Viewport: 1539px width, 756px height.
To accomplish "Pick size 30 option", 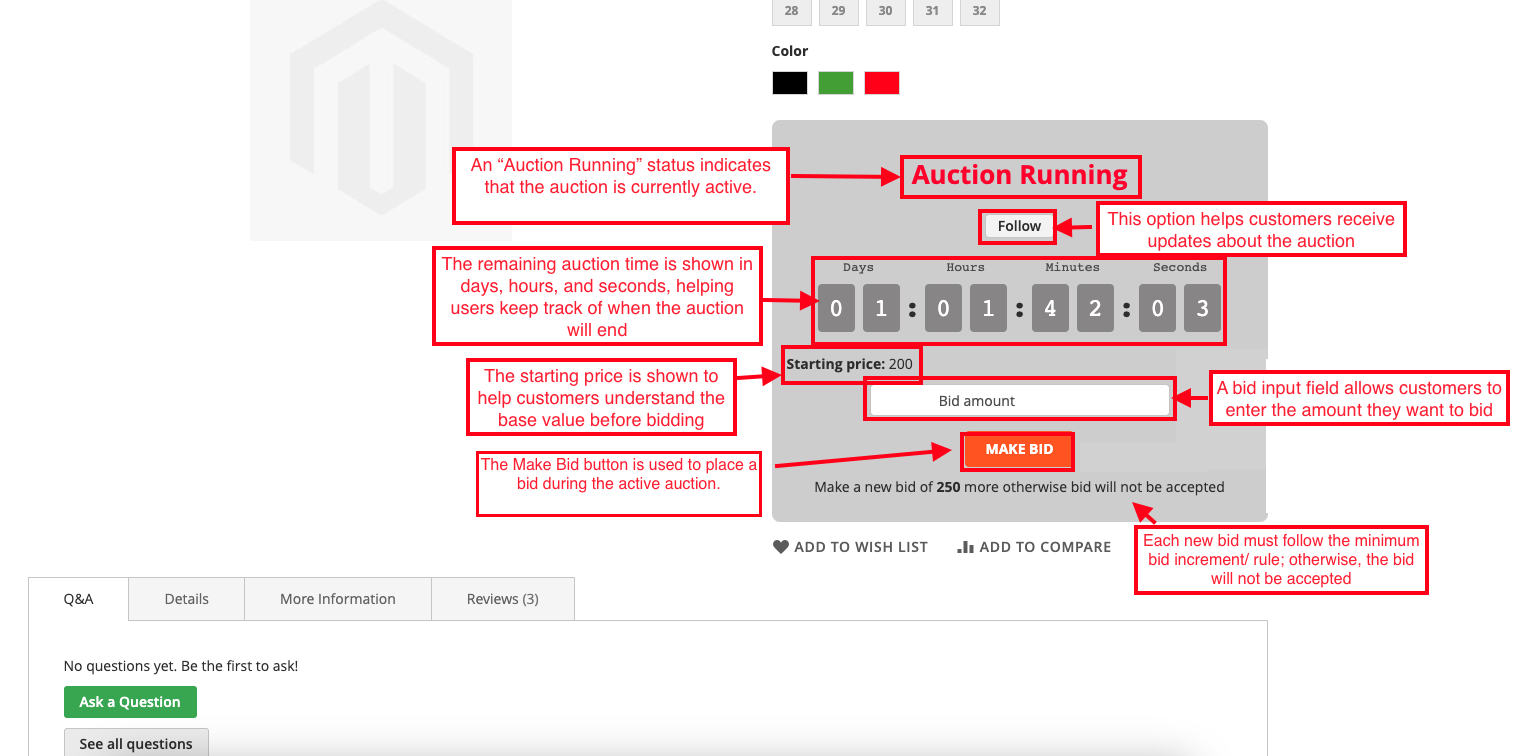I will [885, 11].
